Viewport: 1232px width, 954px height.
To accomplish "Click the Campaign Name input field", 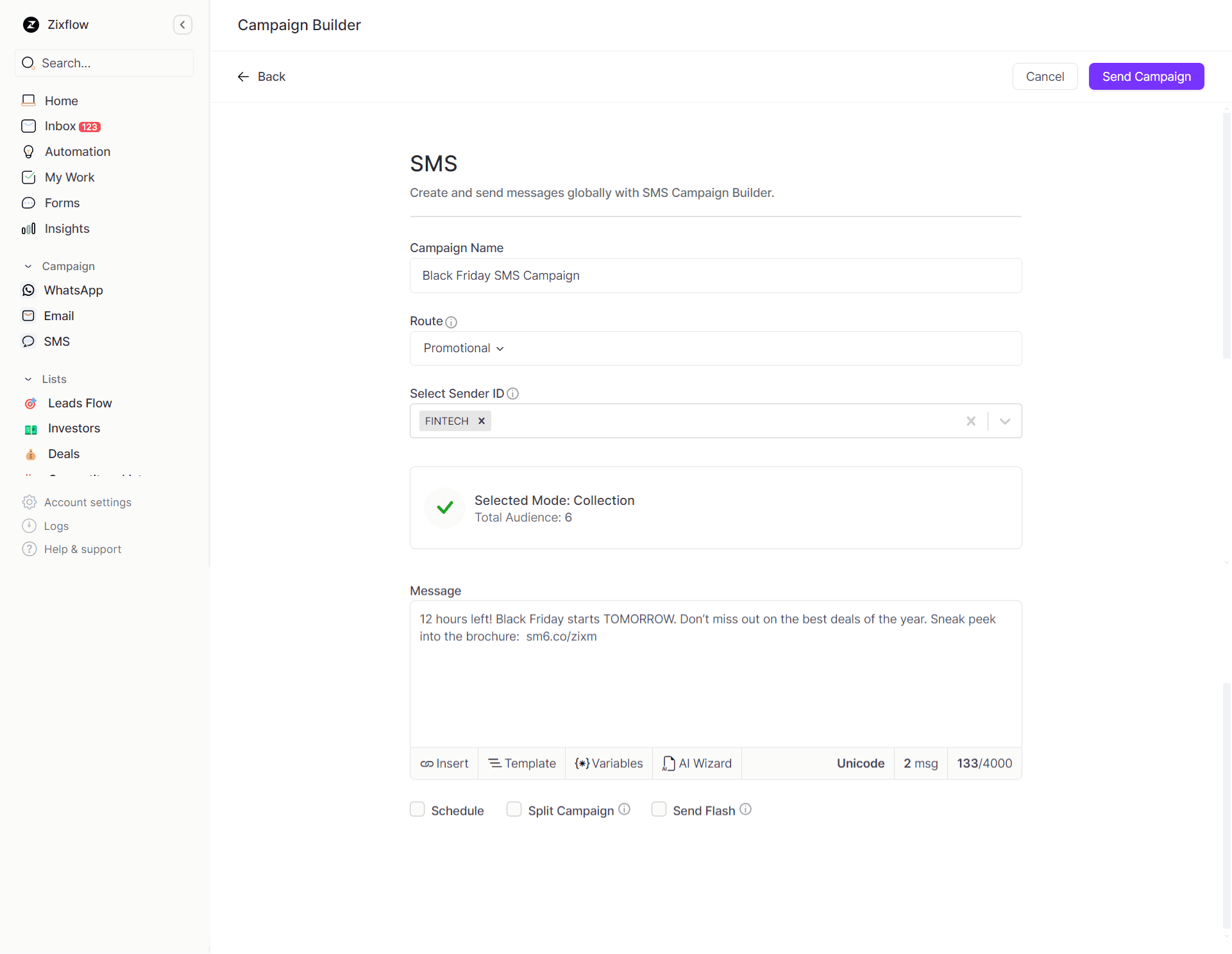I will point(715,276).
